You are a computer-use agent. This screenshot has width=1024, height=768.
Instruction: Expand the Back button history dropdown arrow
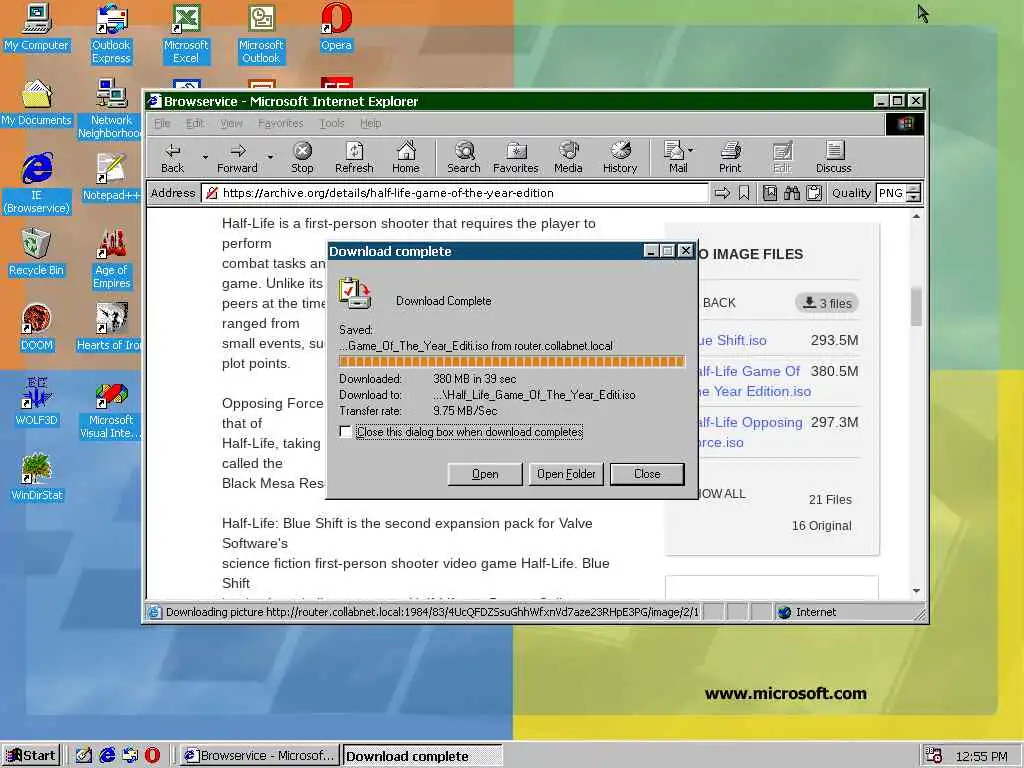205,157
